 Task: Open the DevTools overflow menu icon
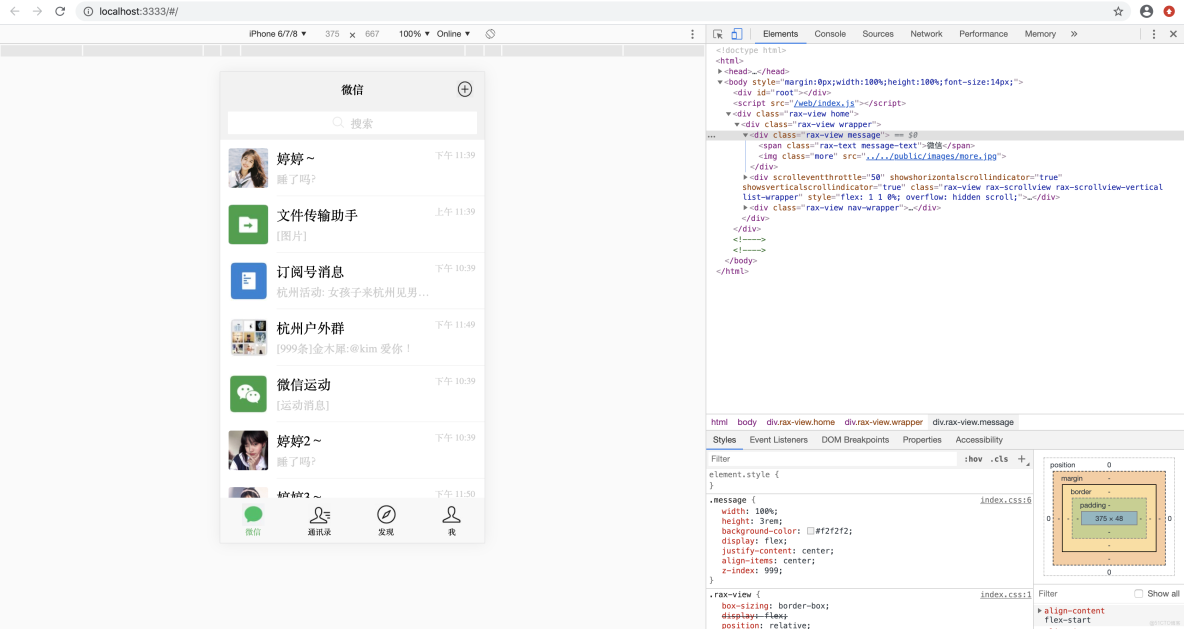click(x=1154, y=33)
